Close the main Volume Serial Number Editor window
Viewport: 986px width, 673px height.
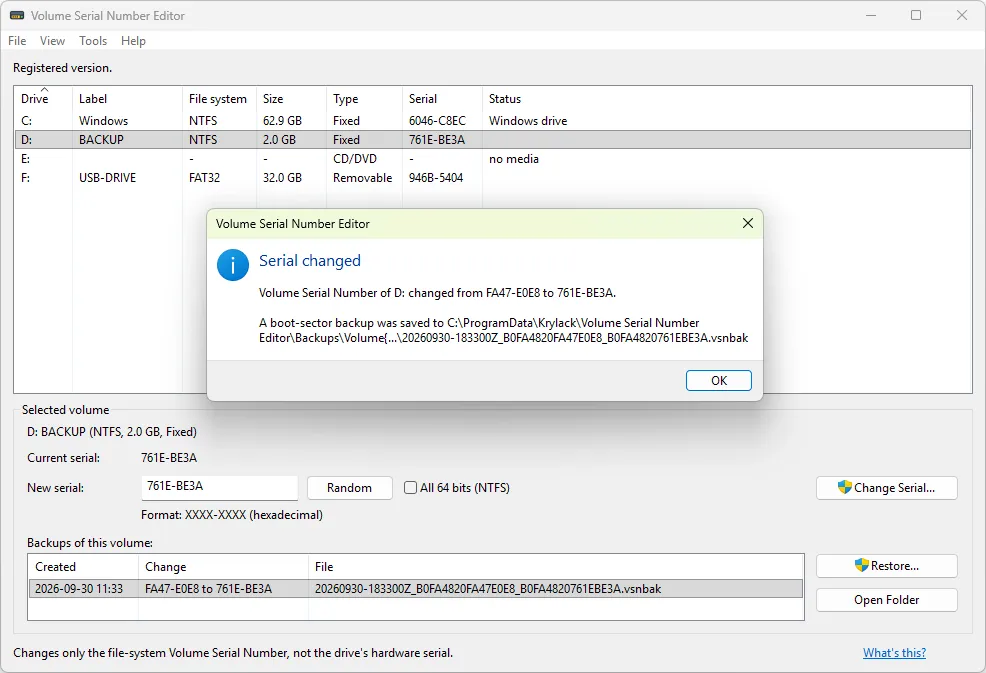tap(961, 15)
